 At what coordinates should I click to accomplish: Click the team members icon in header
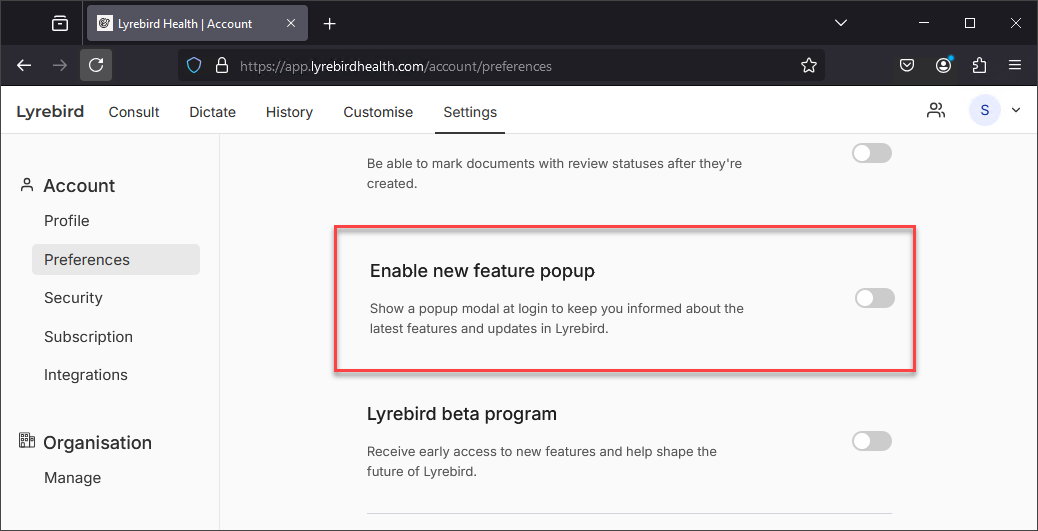pyautogui.click(x=936, y=111)
